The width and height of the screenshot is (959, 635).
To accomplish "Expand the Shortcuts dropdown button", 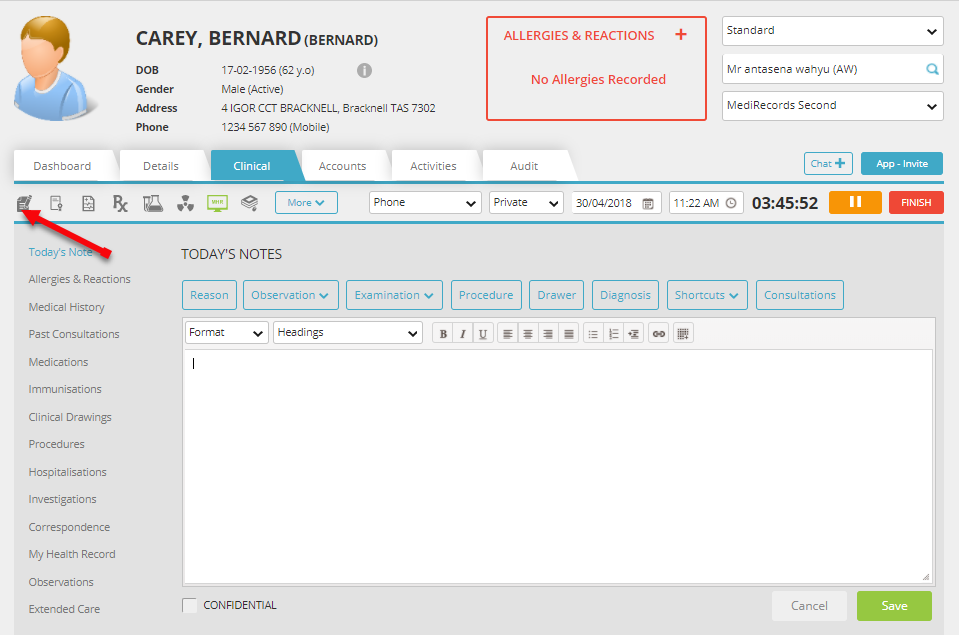I will pyautogui.click(x=706, y=295).
